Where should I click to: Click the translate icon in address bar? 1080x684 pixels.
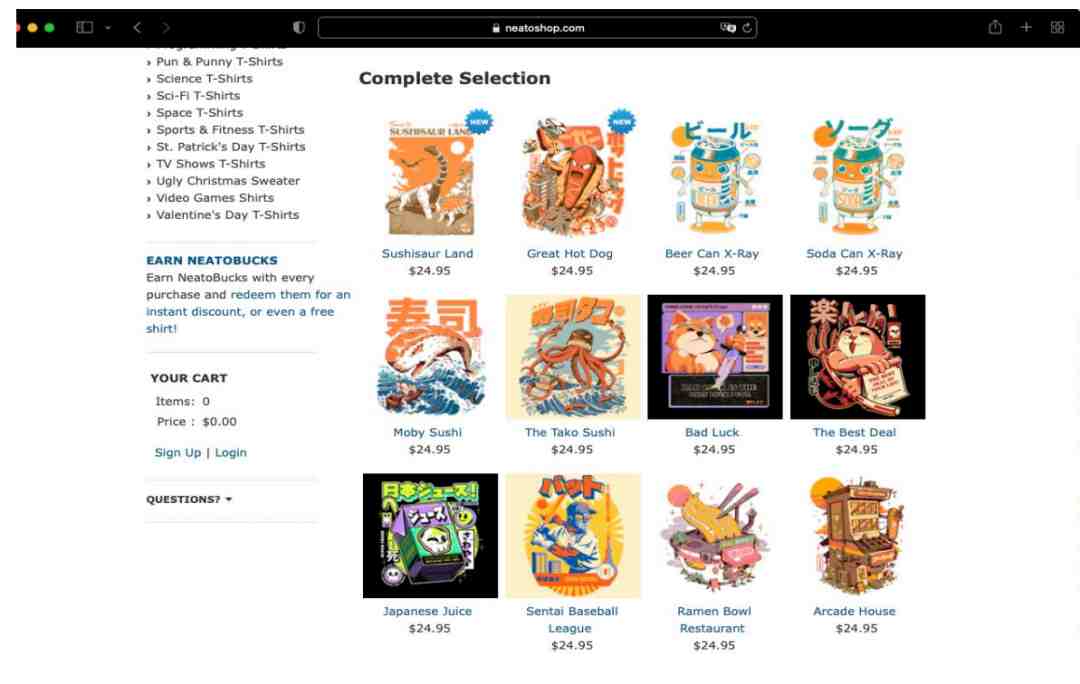[x=728, y=28]
